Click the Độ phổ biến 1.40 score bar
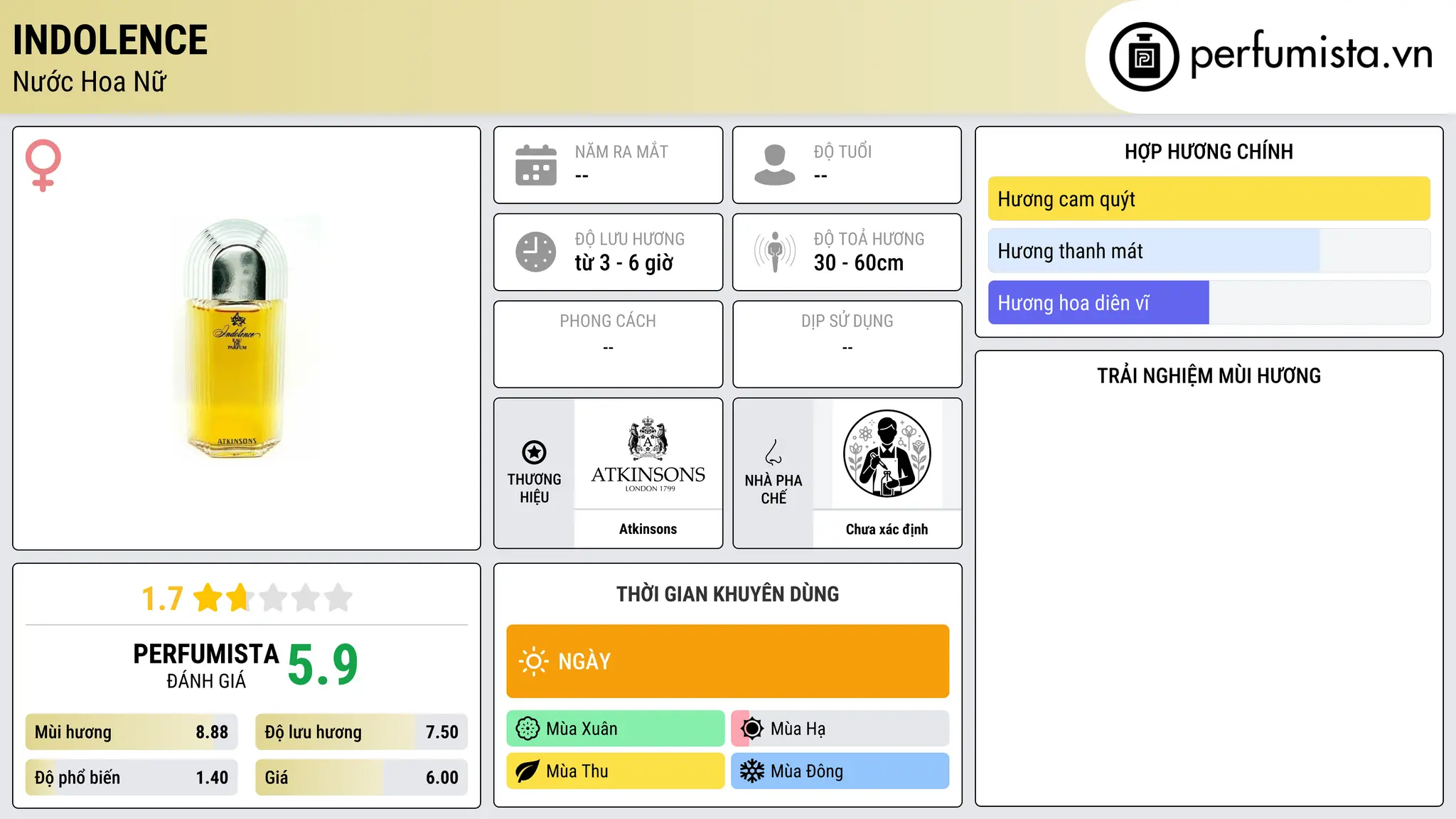Image resolution: width=1456 pixels, height=819 pixels. [132, 778]
